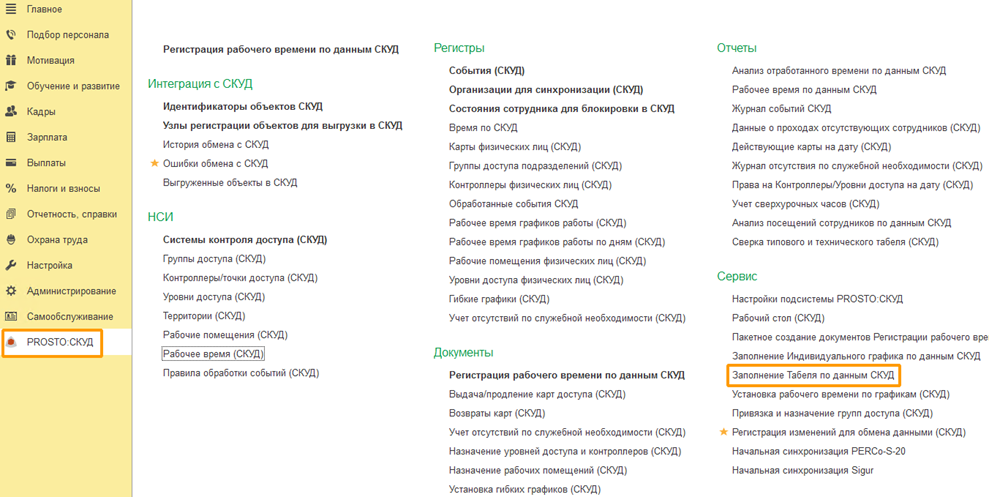The width and height of the screenshot is (989, 497).
Task: Click the gift icon next to Мотивация
Action: (11, 60)
